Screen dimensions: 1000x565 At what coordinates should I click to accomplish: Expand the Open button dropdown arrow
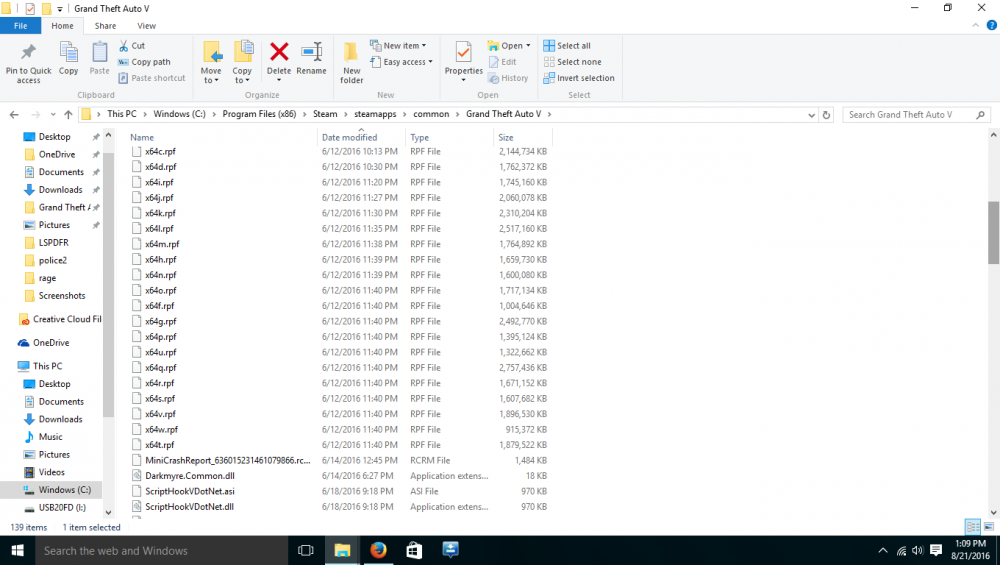click(528, 46)
